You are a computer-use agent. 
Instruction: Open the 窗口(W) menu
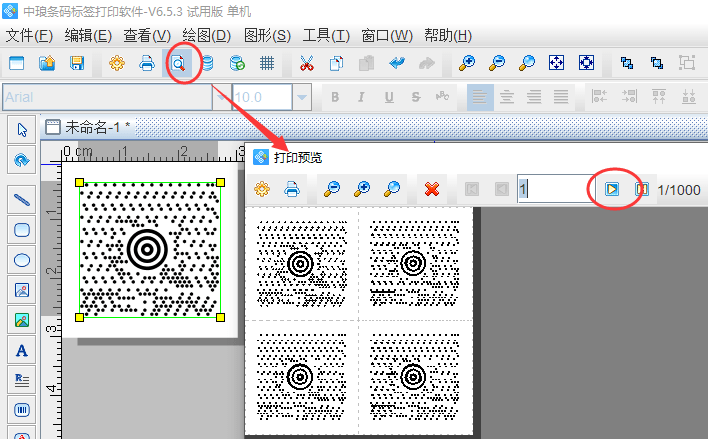tap(387, 35)
